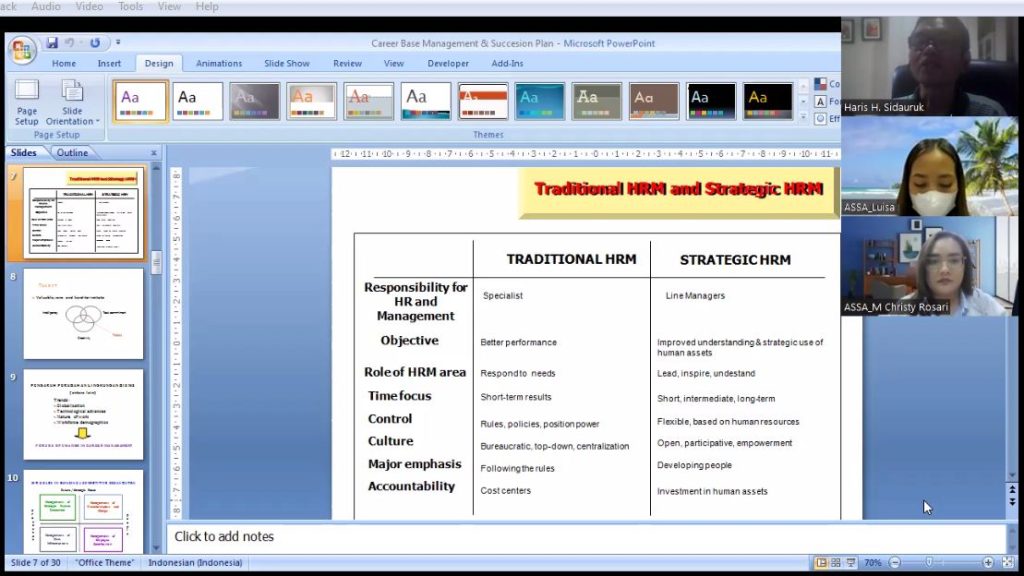Open the Outline tab in left pane
The image size is (1024, 576).
(x=72, y=153)
